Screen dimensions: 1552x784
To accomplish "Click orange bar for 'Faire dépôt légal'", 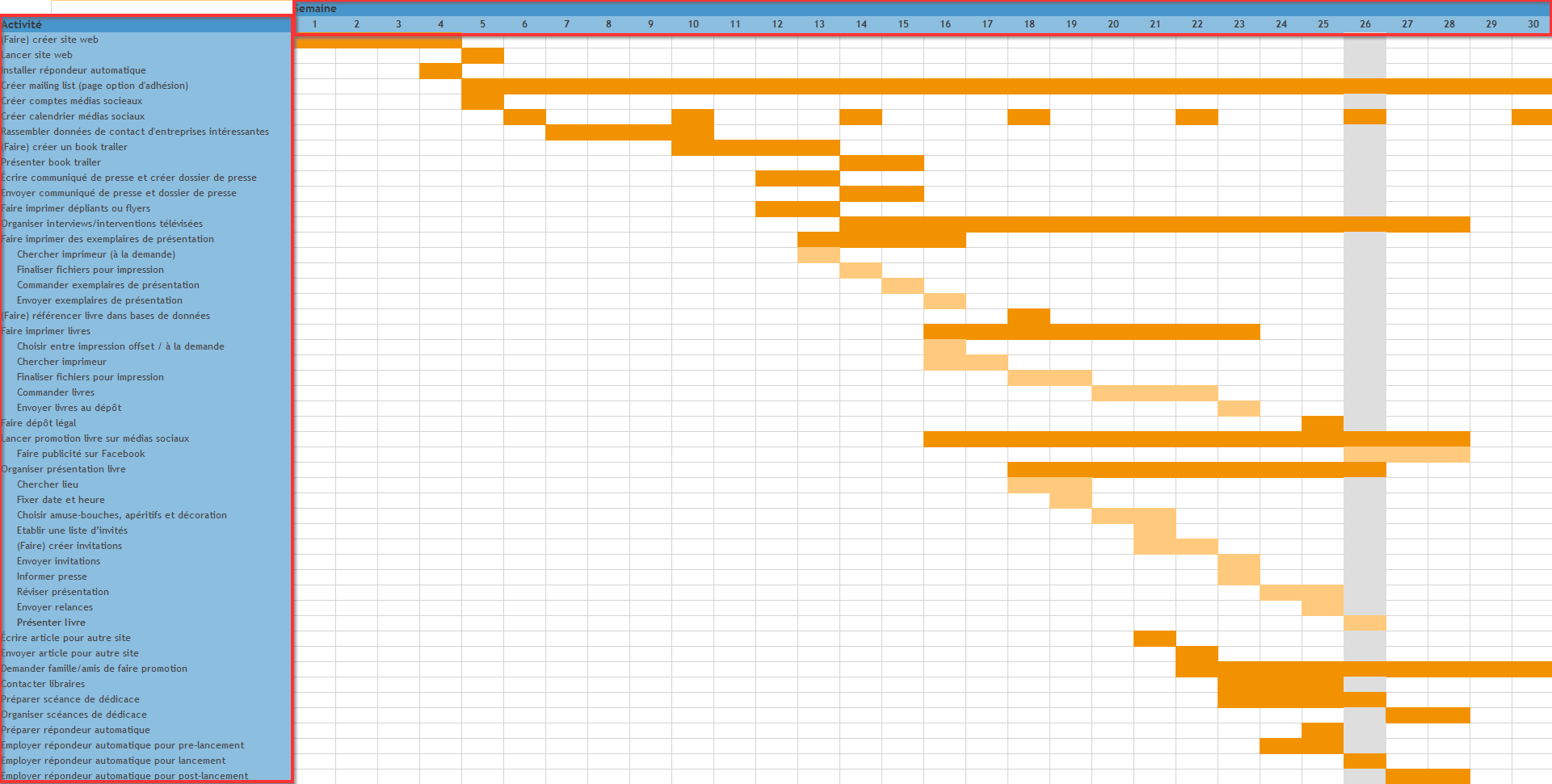I will point(1323,424).
